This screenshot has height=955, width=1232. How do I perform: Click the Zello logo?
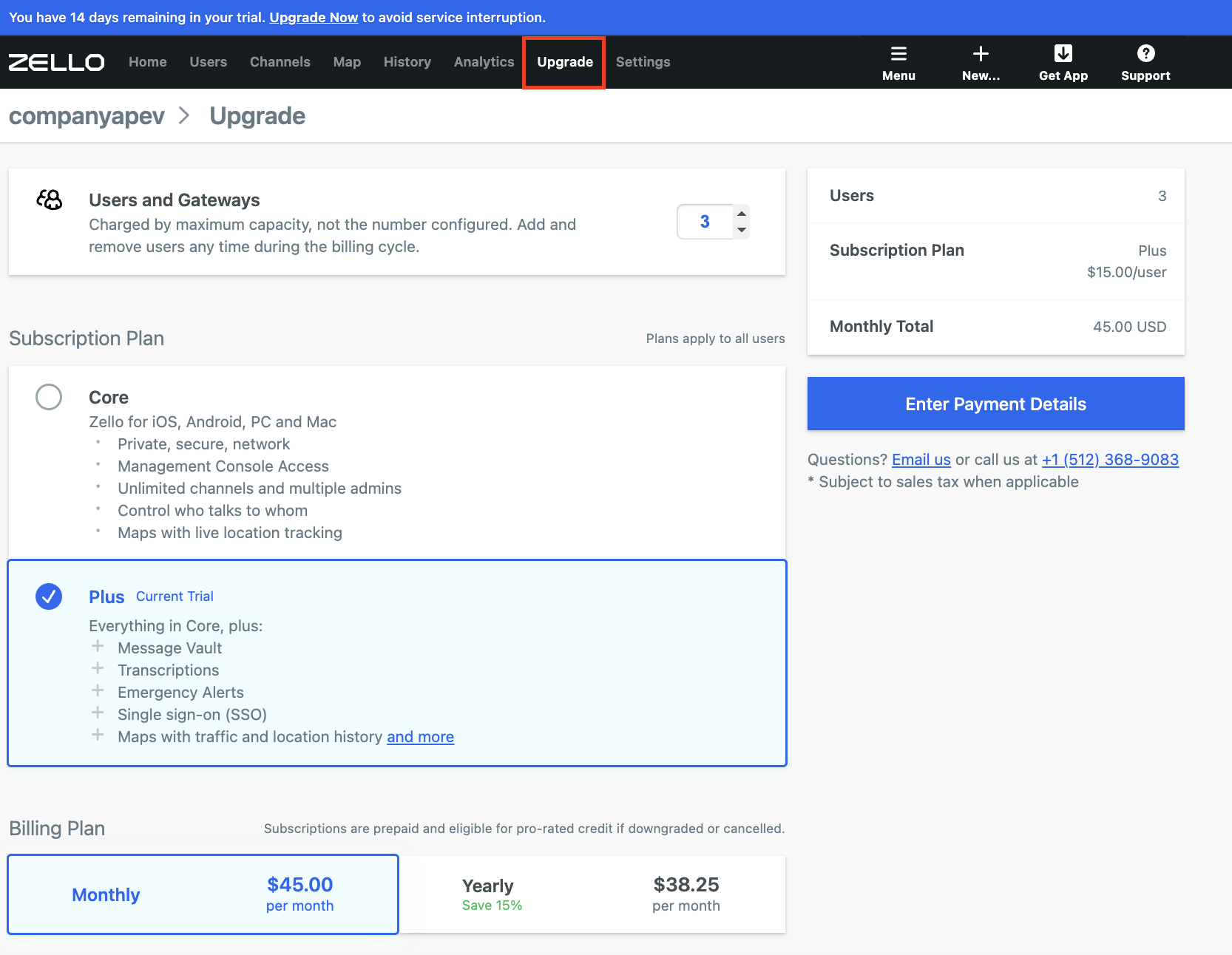click(56, 62)
